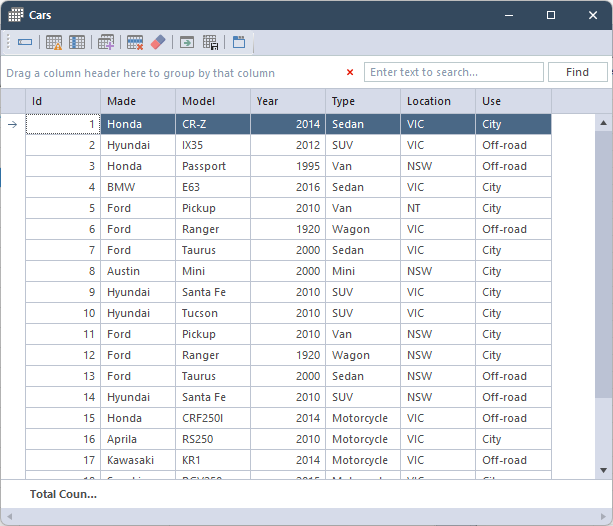Select the 2016 year cell

pos(288,187)
